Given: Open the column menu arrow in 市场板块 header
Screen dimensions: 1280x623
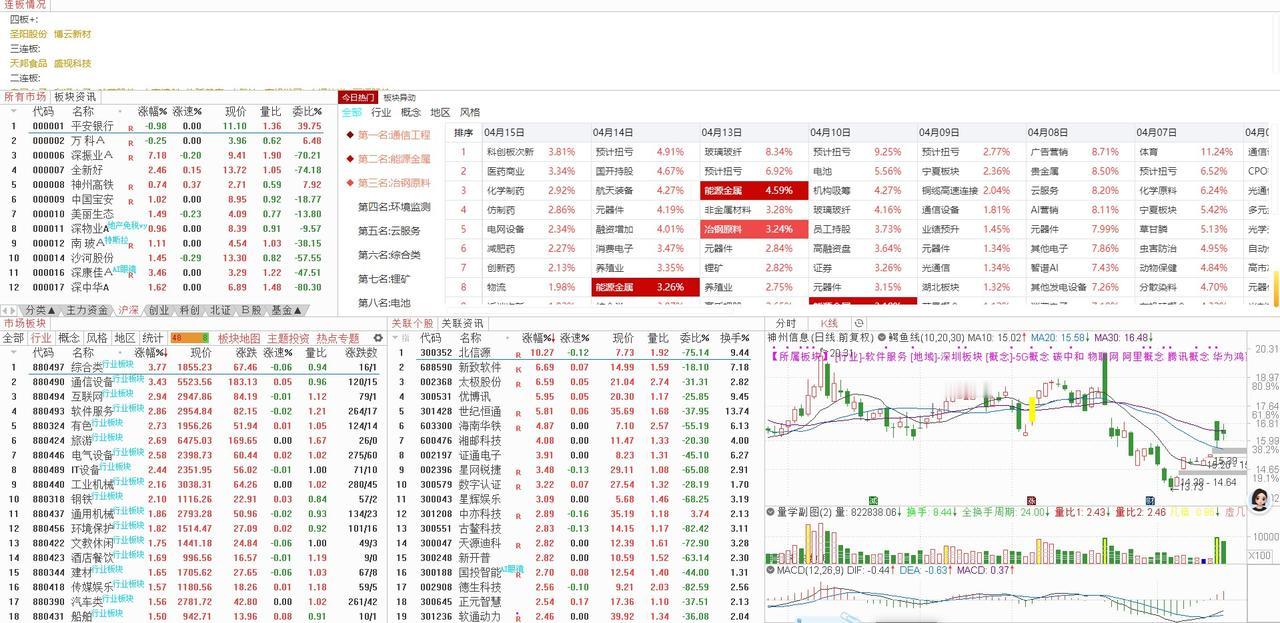Looking at the screenshot, I should coord(12,353).
